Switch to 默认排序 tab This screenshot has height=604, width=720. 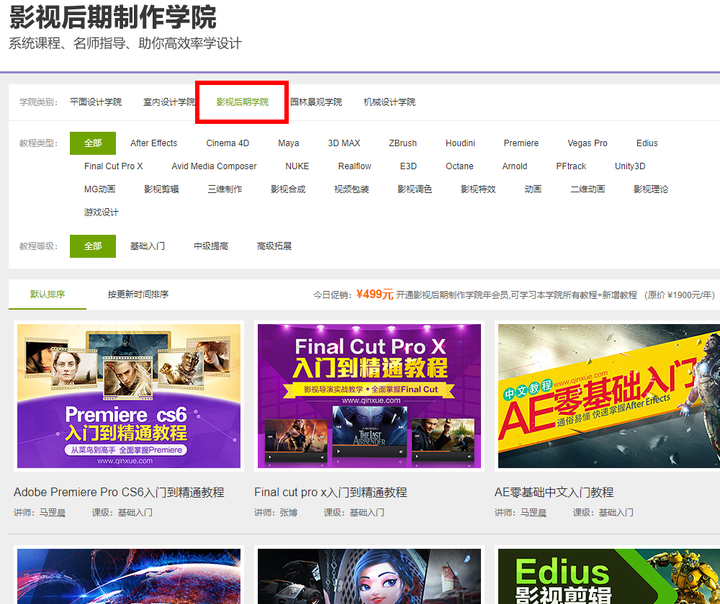[47, 294]
